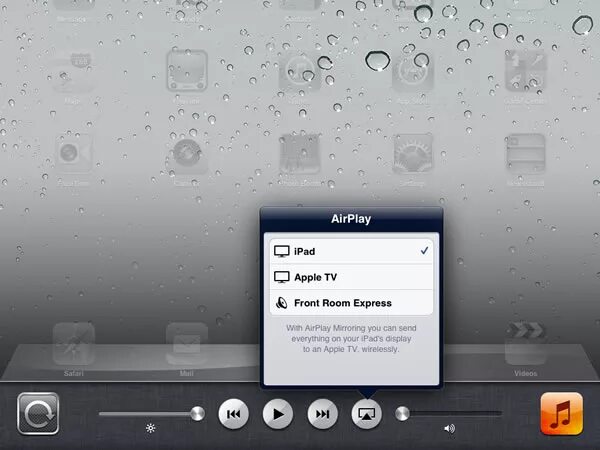
Task: Tap the dimmed Maps icon on home screen
Action: (73, 71)
